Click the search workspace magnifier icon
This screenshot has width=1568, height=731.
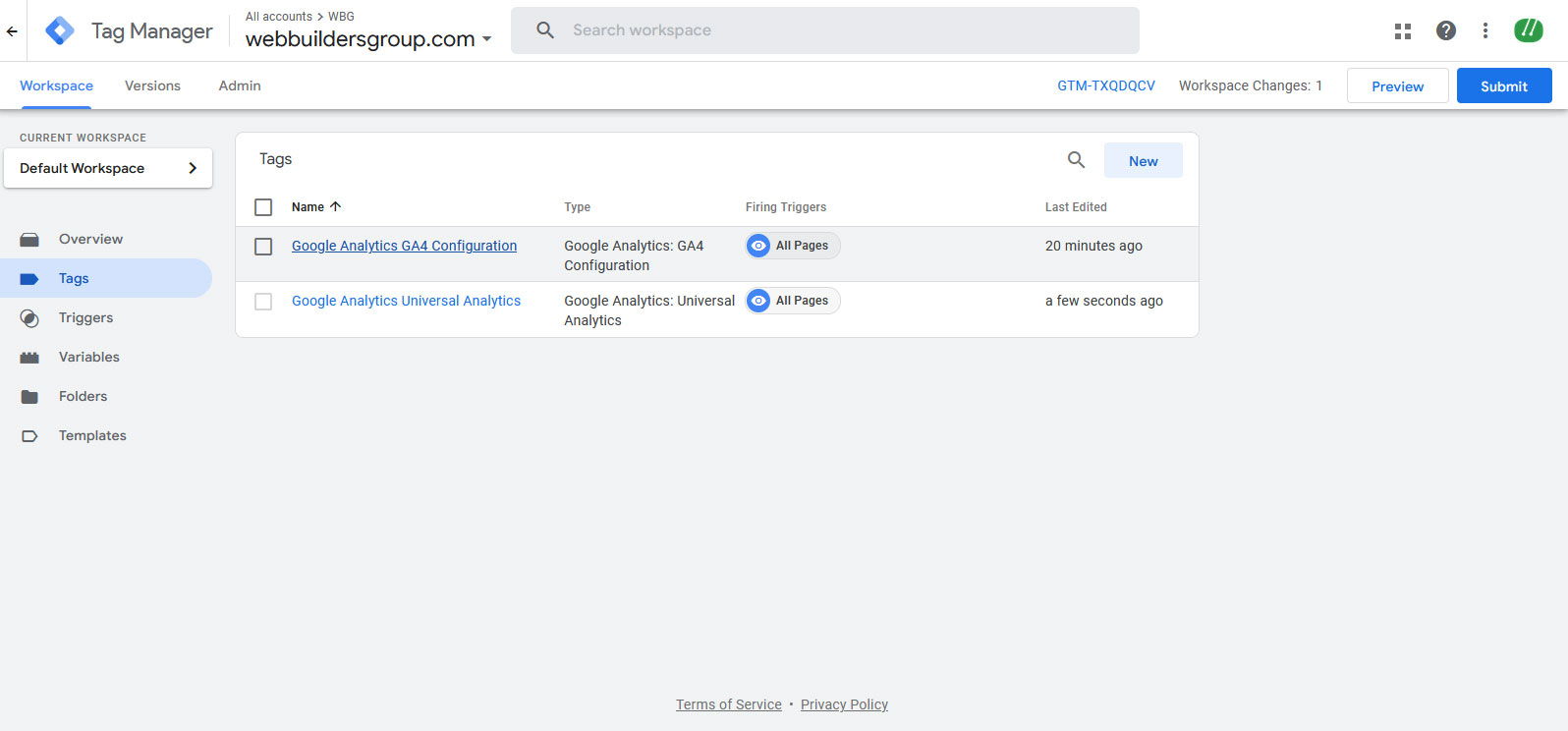[x=545, y=30]
